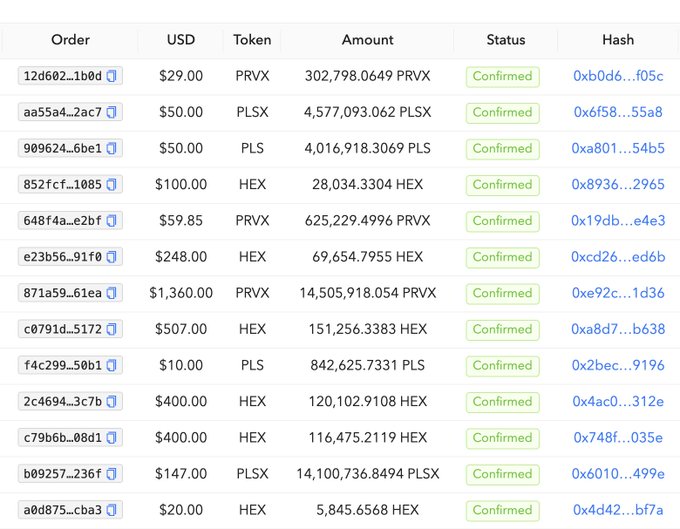Select amount 151,256.3383 HEX
Viewport: 680px width, 529px height.
pyautogui.click(x=367, y=329)
